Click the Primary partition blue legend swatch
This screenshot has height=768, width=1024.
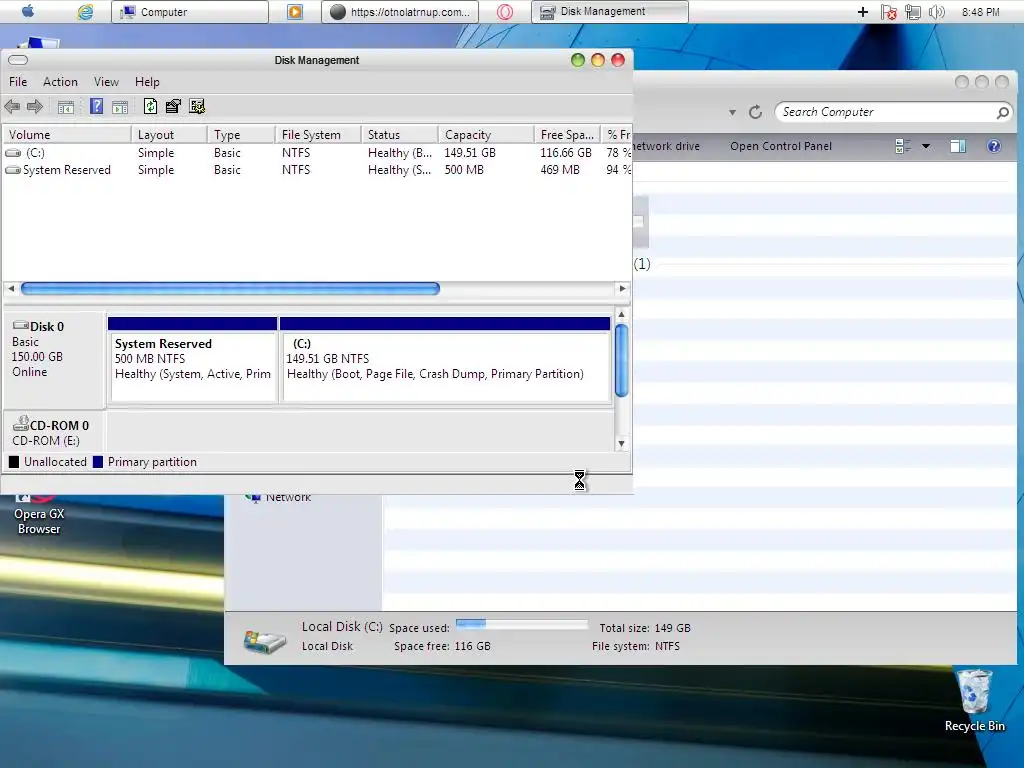point(98,462)
